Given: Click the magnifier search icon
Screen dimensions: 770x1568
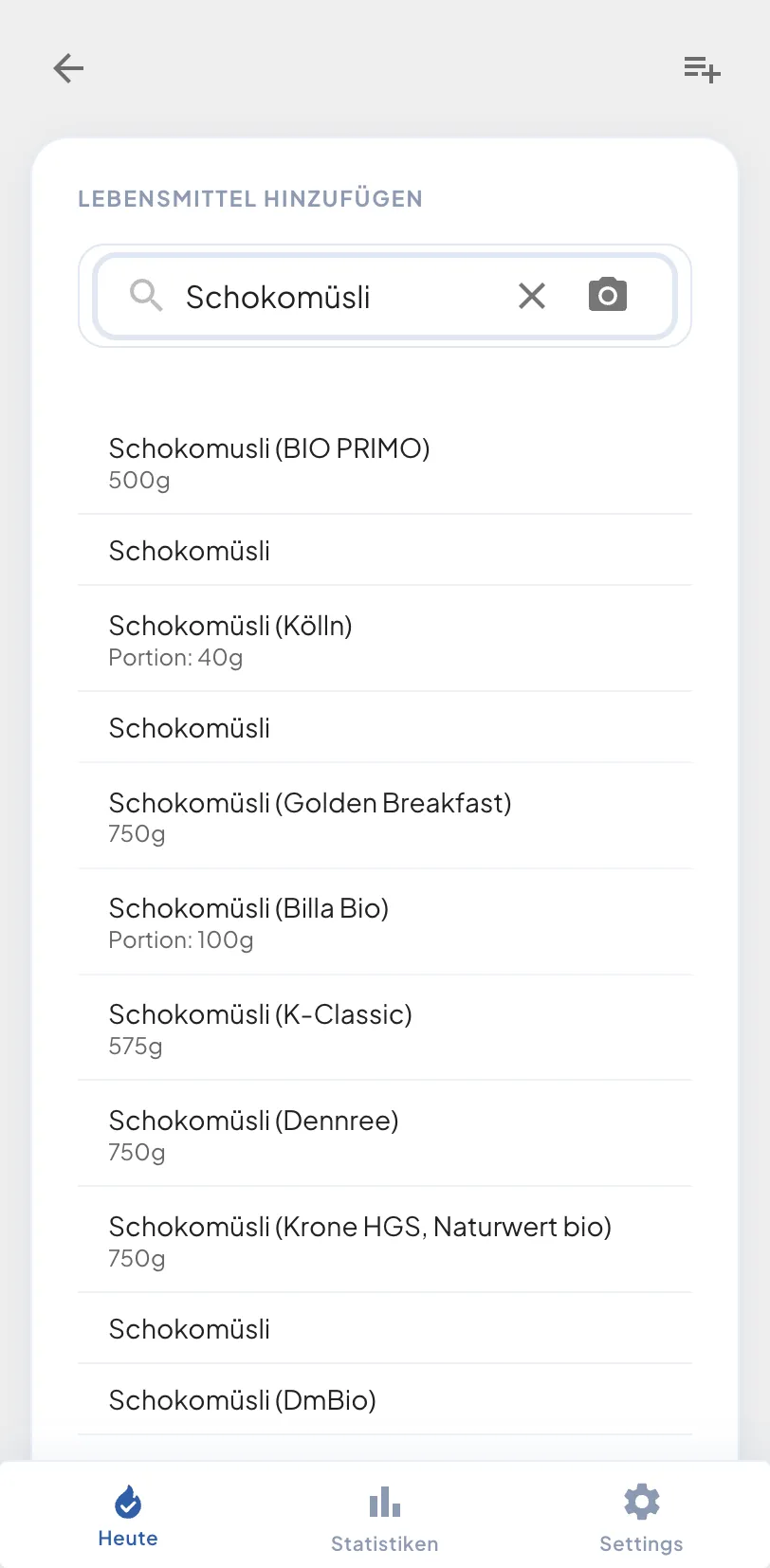Looking at the screenshot, I should tap(145, 296).
